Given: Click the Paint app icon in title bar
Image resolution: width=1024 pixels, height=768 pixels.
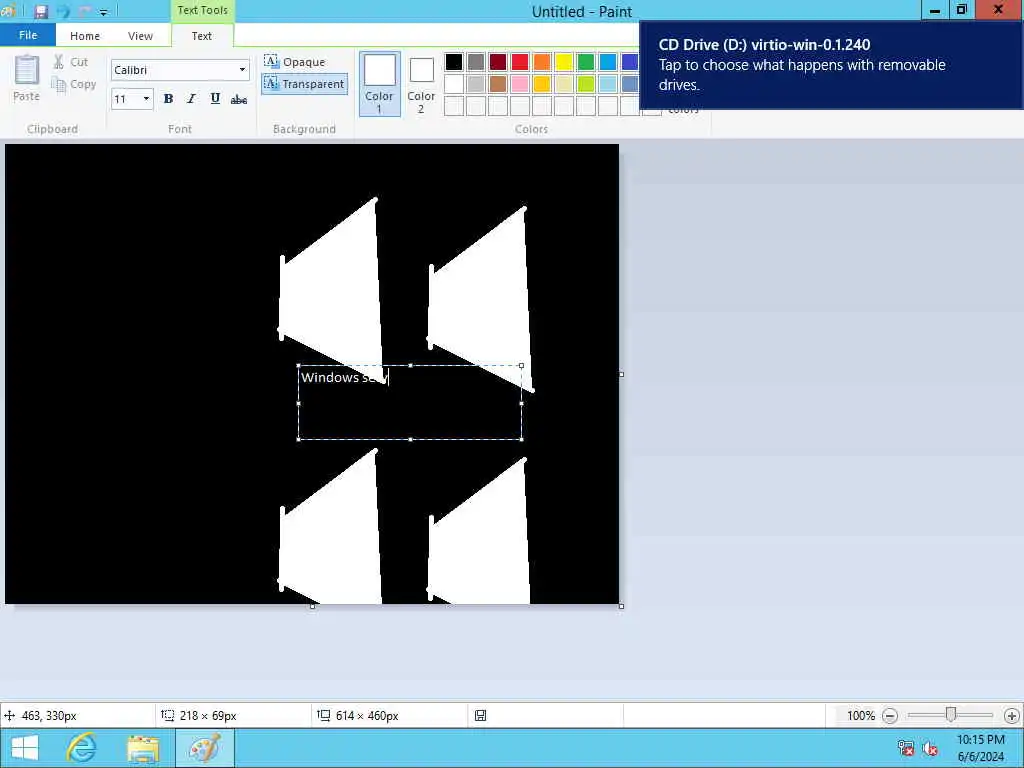Looking at the screenshot, I should 8,10.
